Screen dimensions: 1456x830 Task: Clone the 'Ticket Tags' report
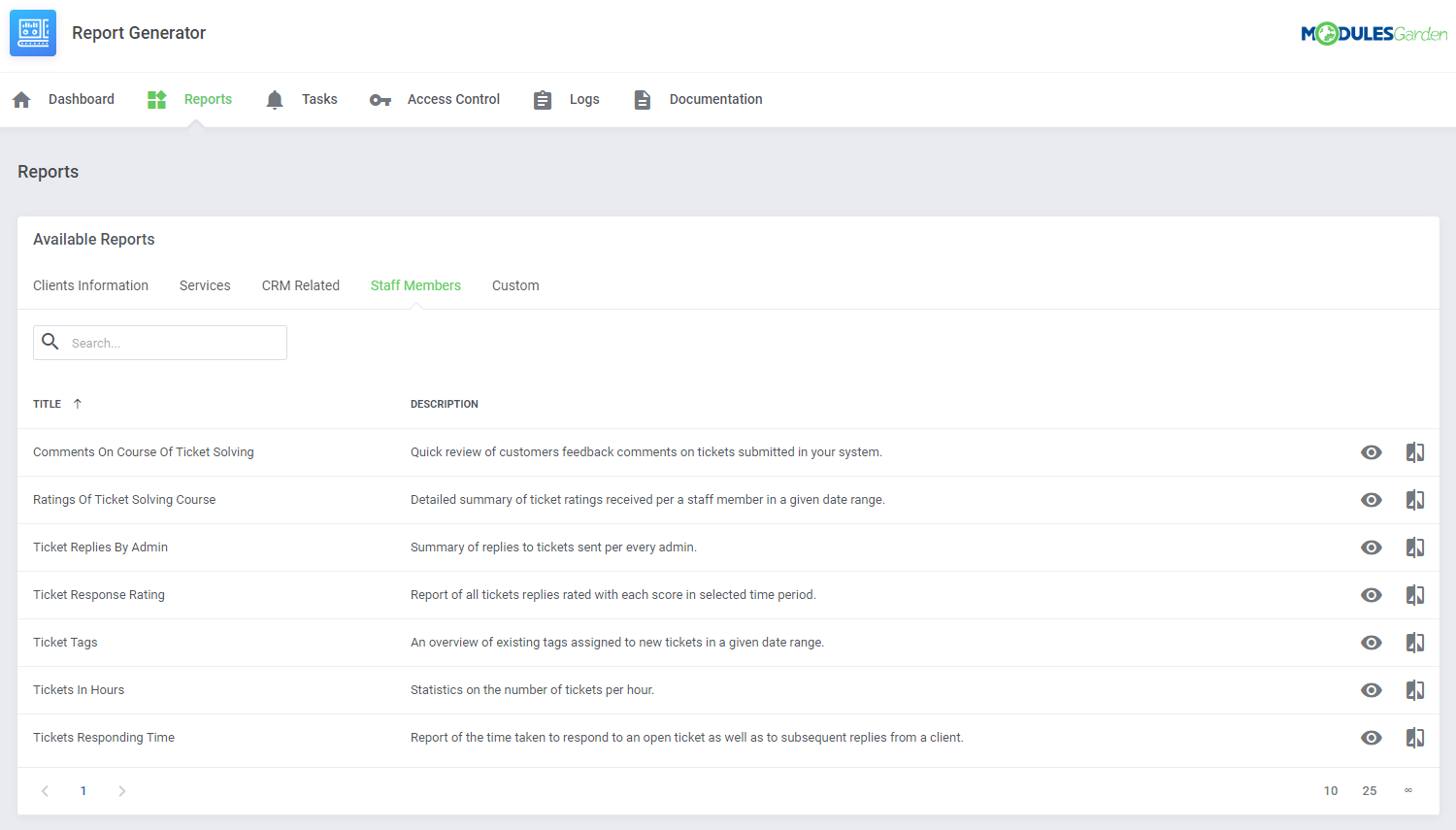click(x=1414, y=642)
